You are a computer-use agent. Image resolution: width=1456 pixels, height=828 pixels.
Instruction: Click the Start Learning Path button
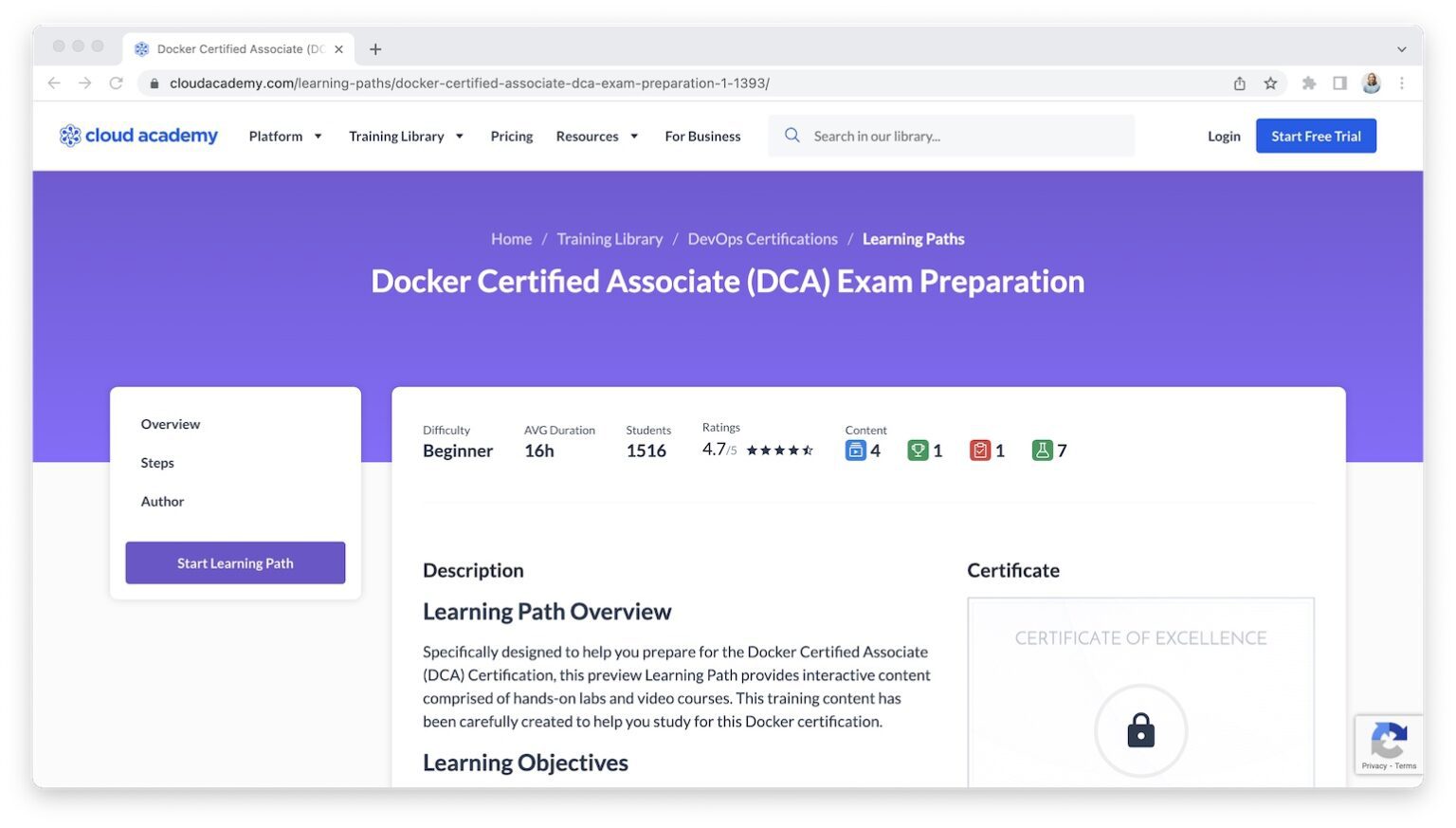tap(234, 562)
